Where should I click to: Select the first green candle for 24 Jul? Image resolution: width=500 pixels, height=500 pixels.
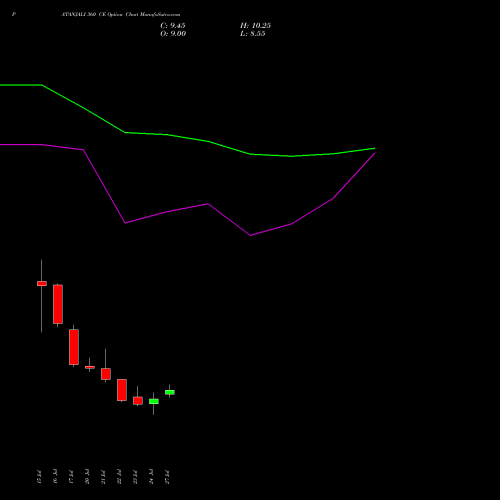[x=154, y=401]
